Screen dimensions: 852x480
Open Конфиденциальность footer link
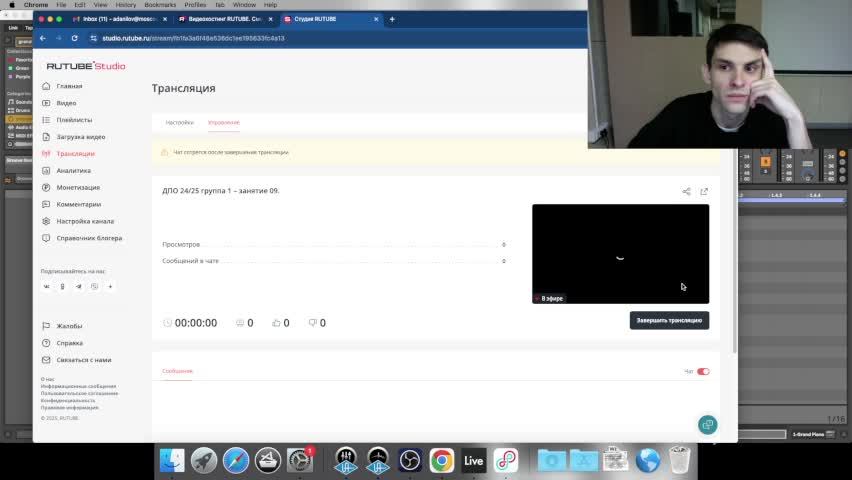coord(68,400)
